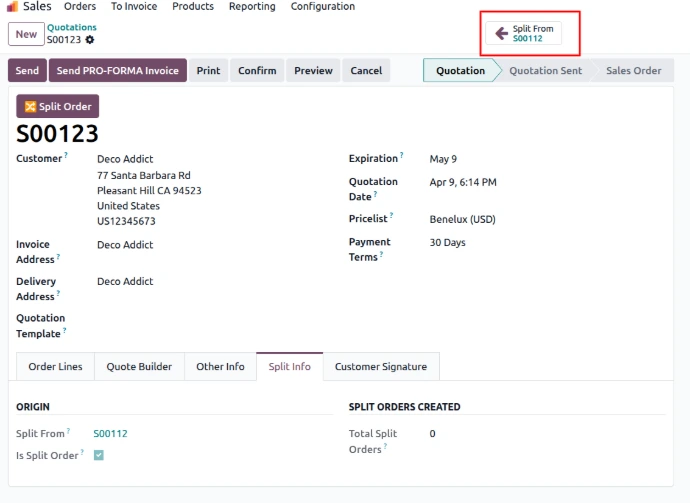The image size is (690, 503).
Task: Open the To Invoice menu
Action: point(133,7)
